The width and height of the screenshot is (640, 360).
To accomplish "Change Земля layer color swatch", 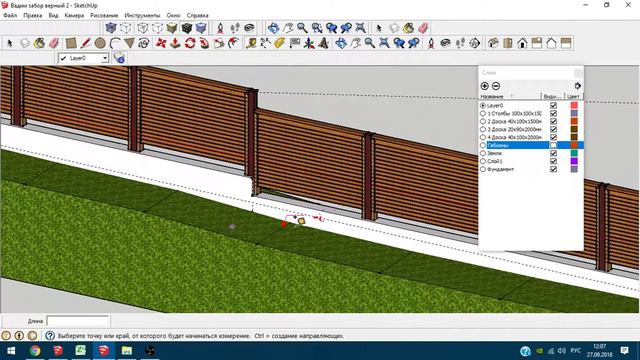I will click(574, 153).
